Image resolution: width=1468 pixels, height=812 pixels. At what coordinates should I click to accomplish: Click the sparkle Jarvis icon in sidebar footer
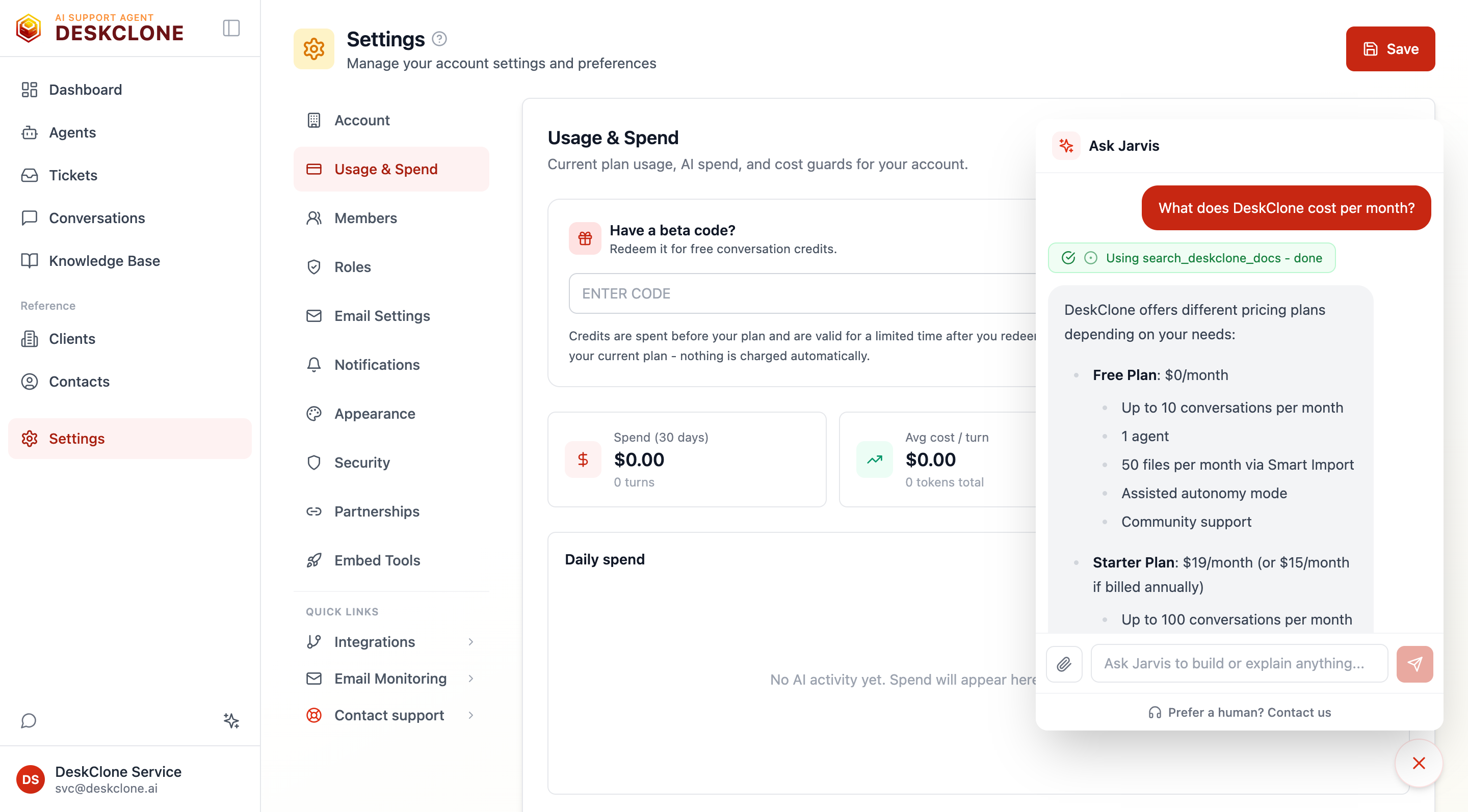(x=231, y=721)
